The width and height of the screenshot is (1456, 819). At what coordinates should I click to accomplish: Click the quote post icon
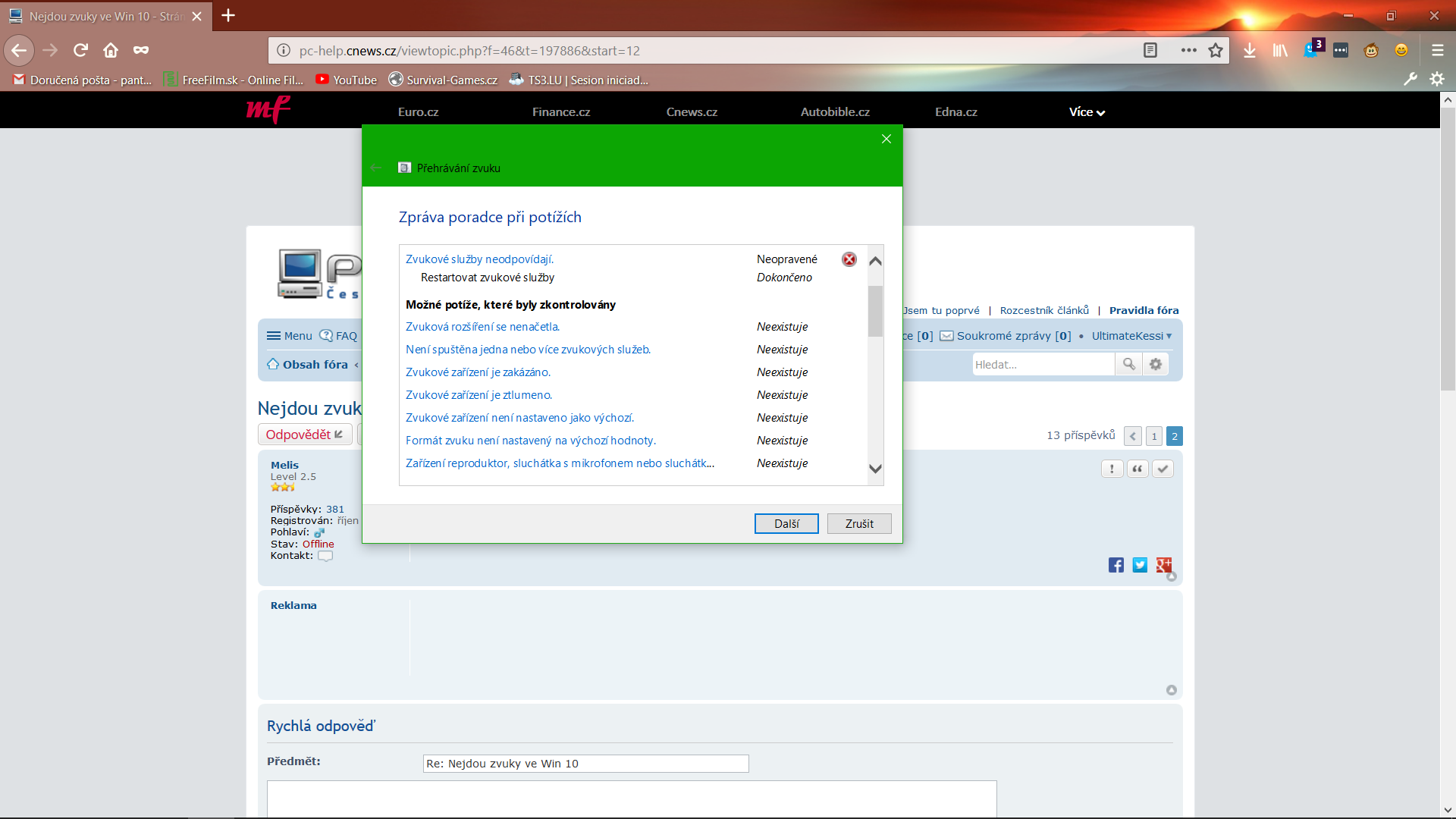pyautogui.click(x=1137, y=469)
